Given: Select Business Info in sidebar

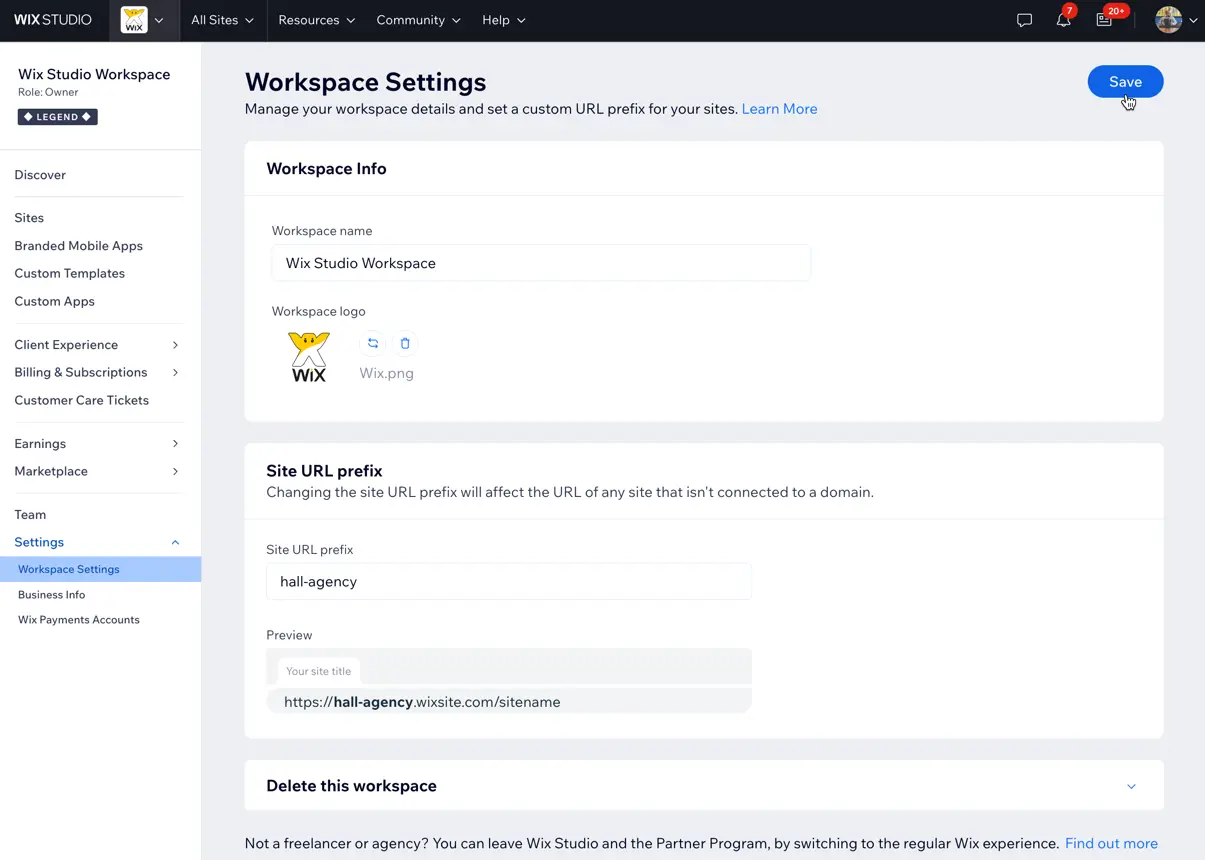Looking at the screenshot, I should click(51, 595).
